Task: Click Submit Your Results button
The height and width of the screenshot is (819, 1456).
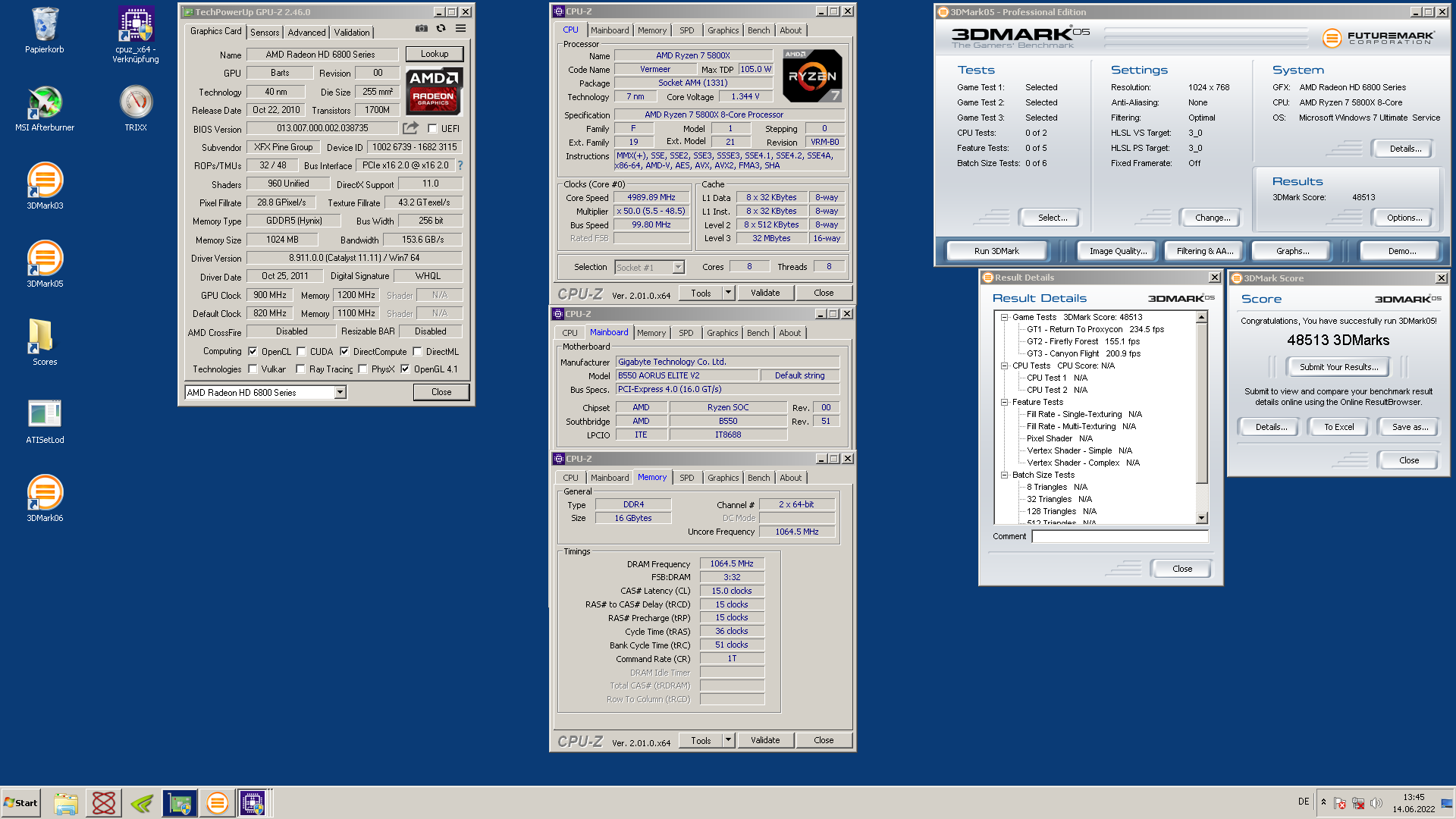Action: point(1338,367)
